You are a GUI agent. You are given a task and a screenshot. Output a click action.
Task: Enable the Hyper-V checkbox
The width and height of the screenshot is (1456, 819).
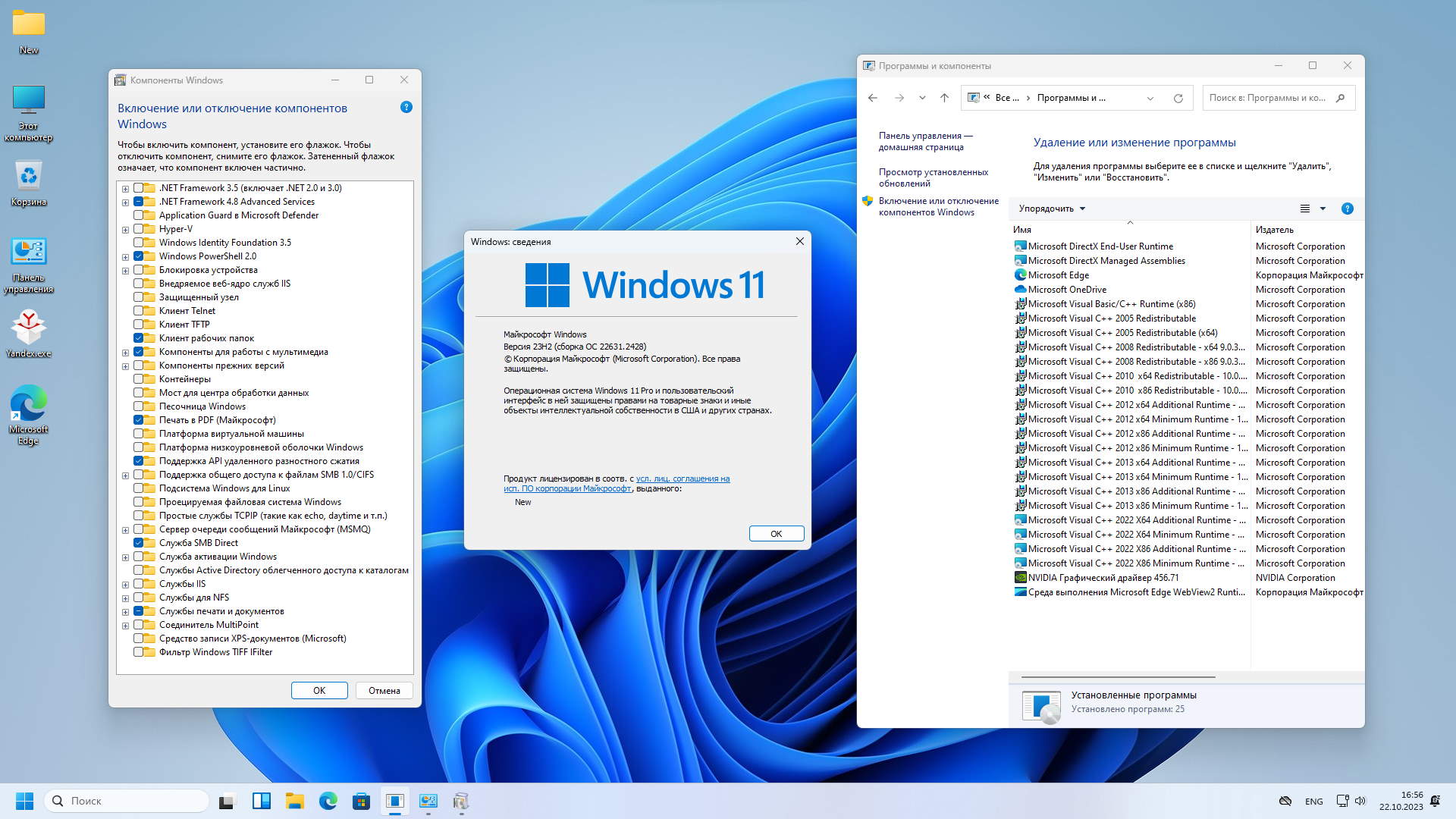click(139, 229)
